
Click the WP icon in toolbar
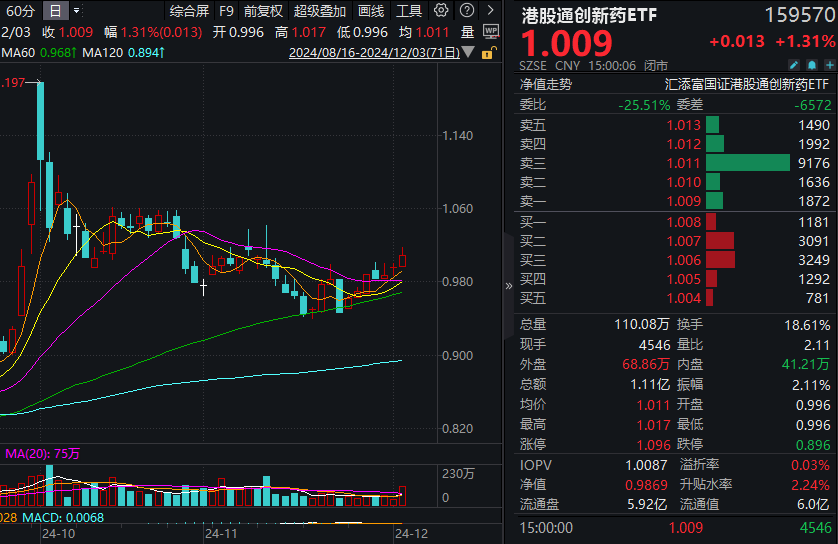[490, 31]
